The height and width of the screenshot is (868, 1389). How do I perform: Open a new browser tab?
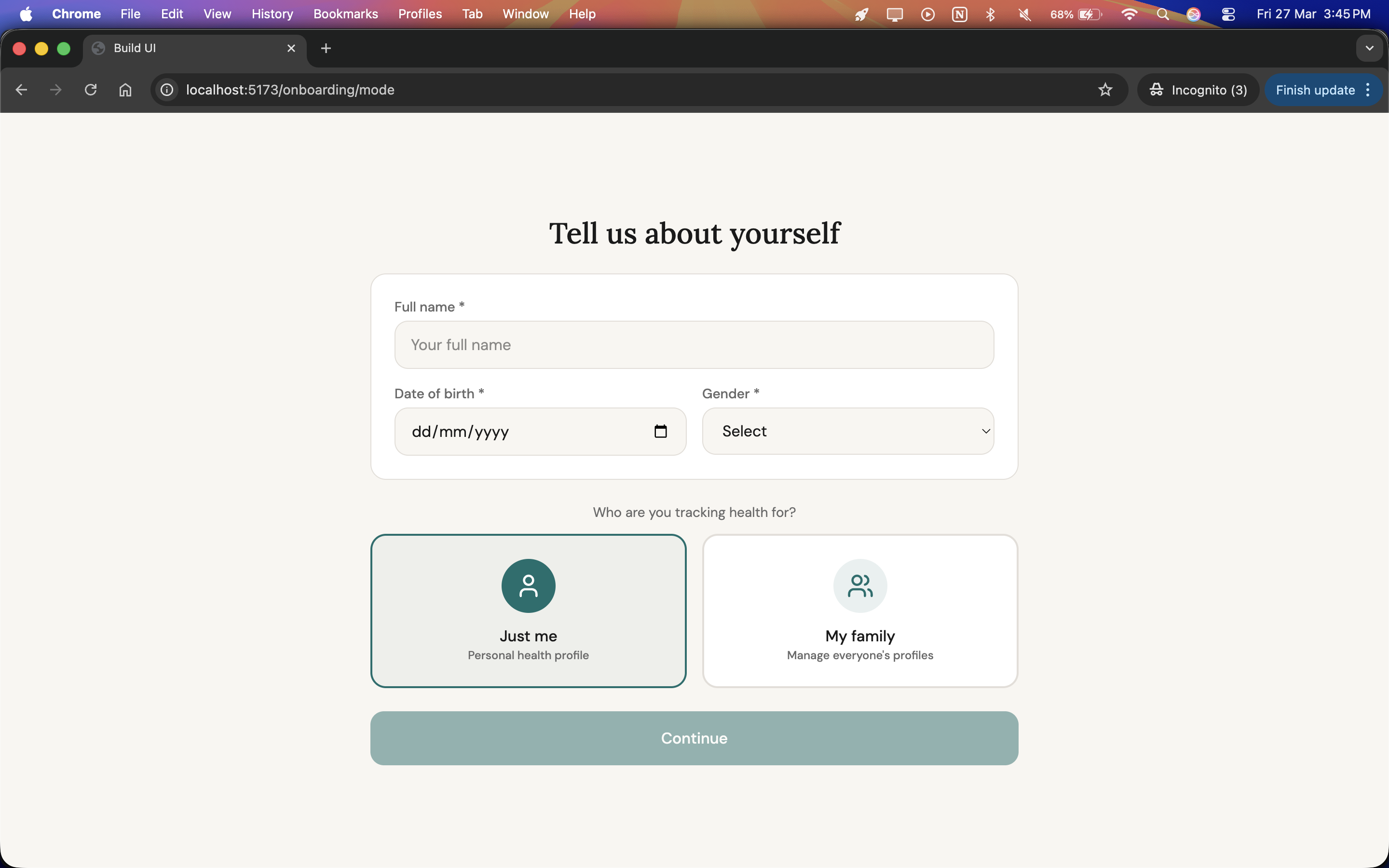326,49
